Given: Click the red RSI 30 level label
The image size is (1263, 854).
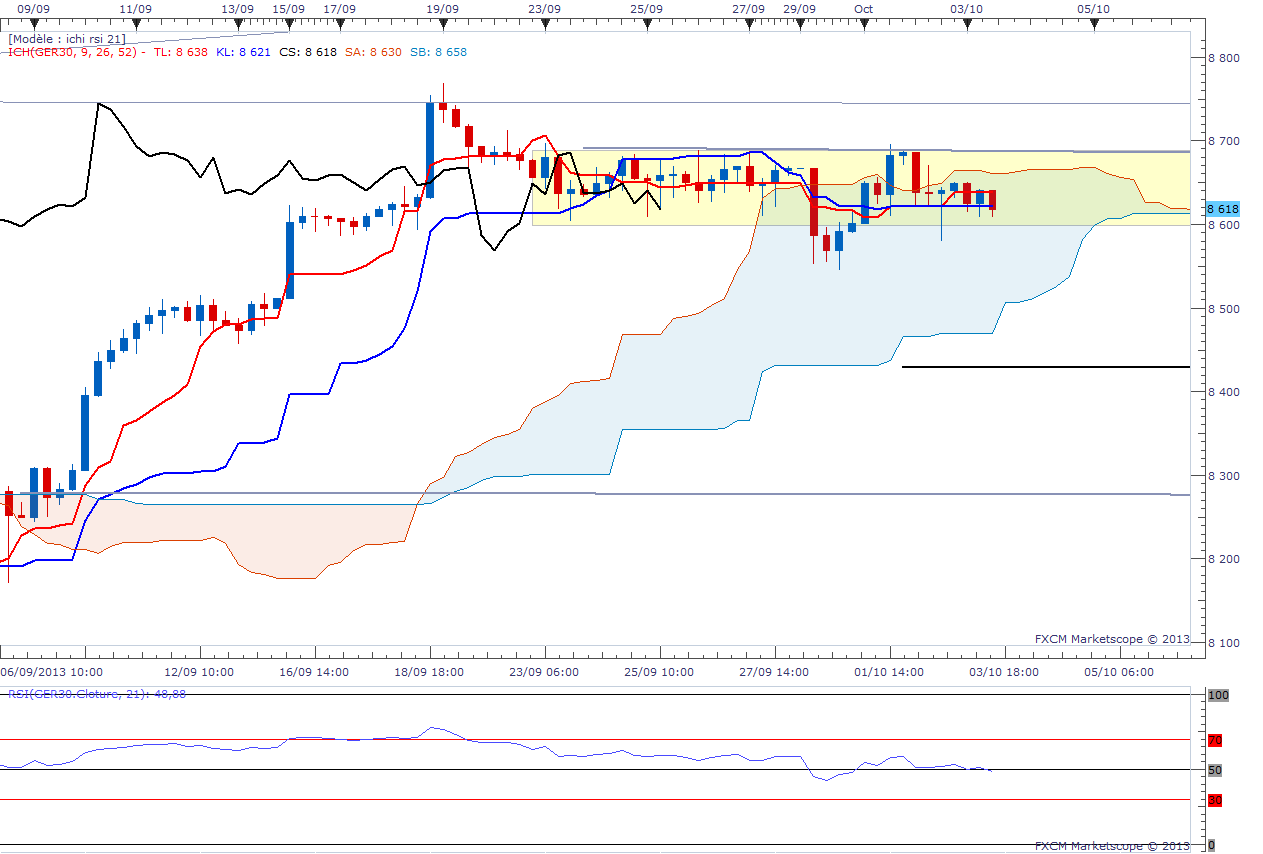Looking at the screenshot, I should pyautogui.click(x=1215, y=800).
